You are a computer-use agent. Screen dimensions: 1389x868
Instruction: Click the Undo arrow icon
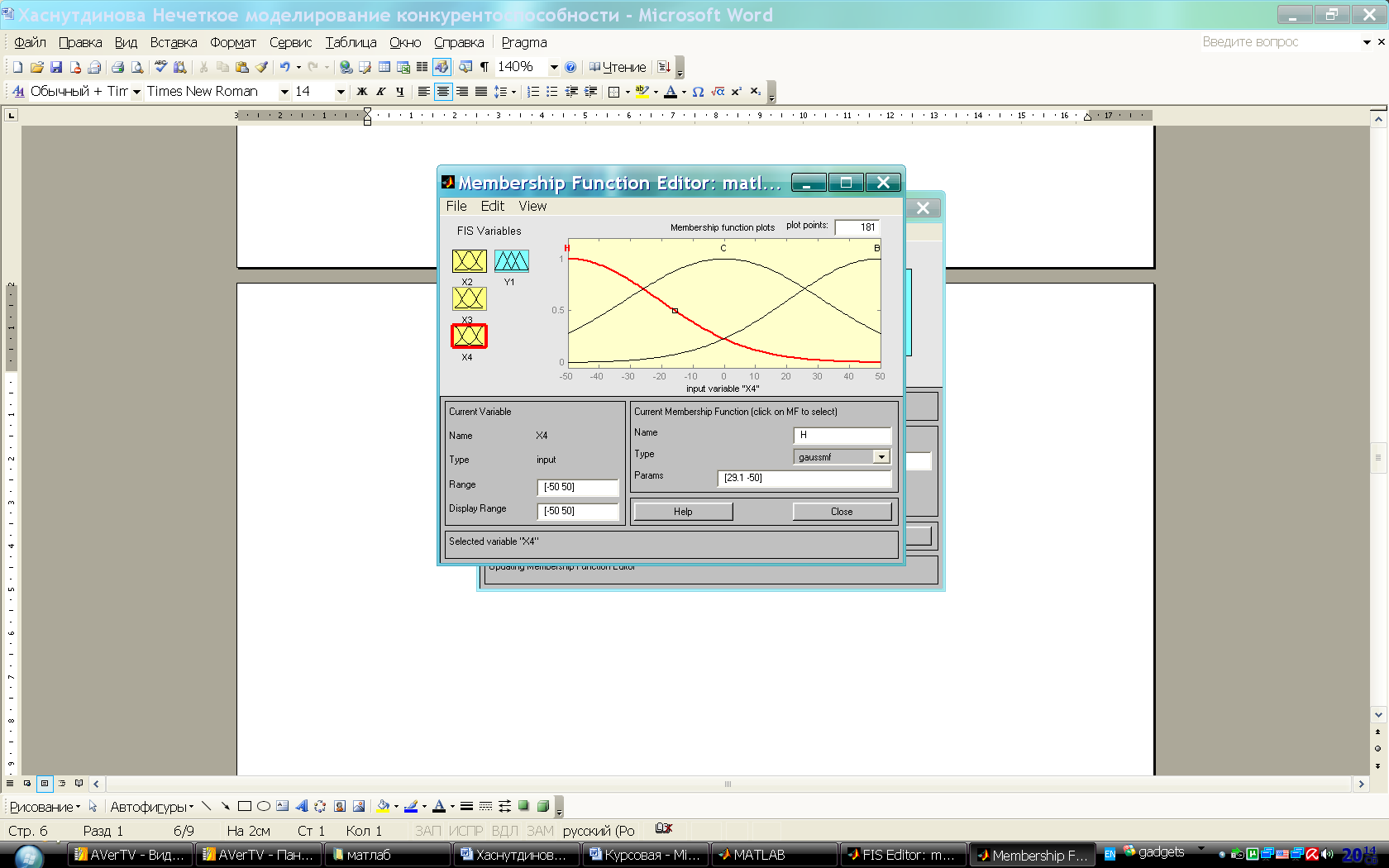click(x=284, y=67)
